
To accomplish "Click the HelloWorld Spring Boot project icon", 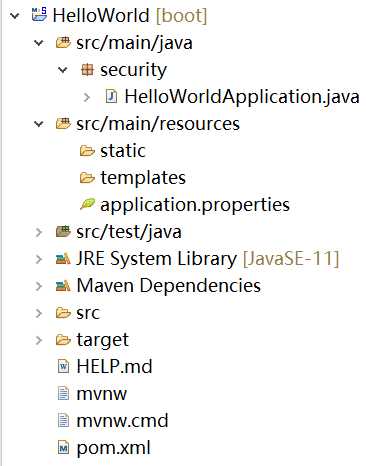I will tap(39, 15).
